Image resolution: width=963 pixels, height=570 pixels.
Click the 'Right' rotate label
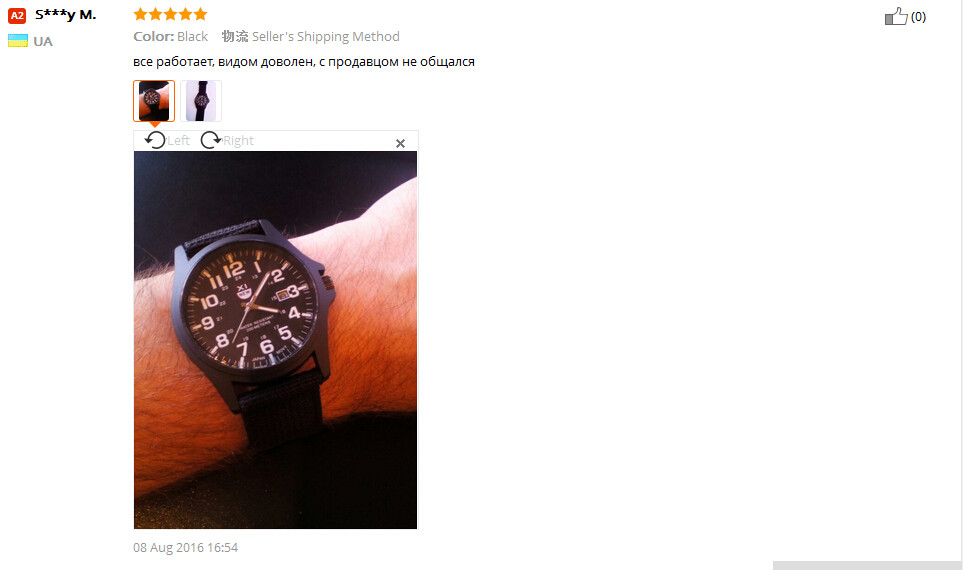click(x=238, y=141)
